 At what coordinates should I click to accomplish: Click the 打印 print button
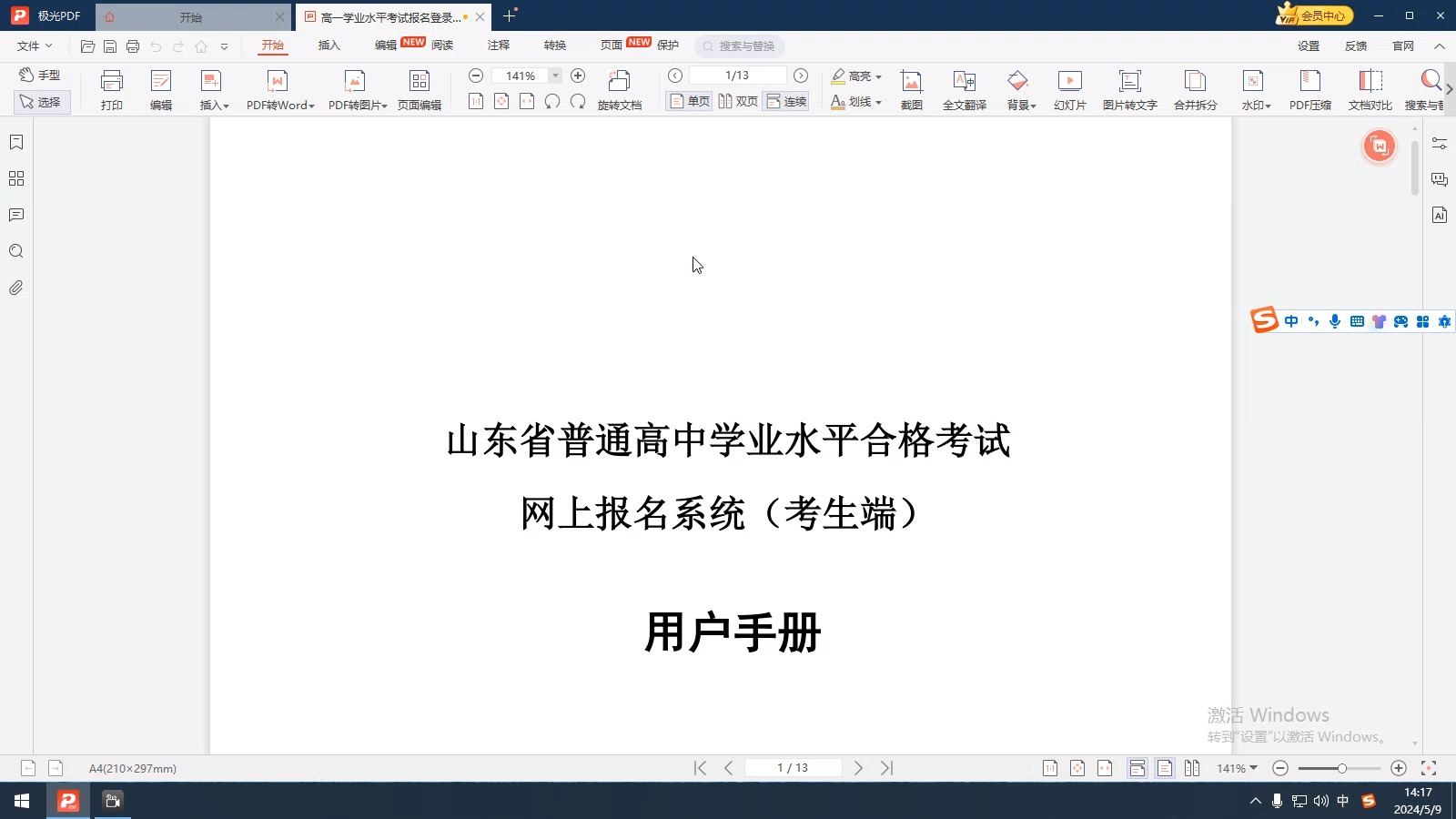[111, 88]
